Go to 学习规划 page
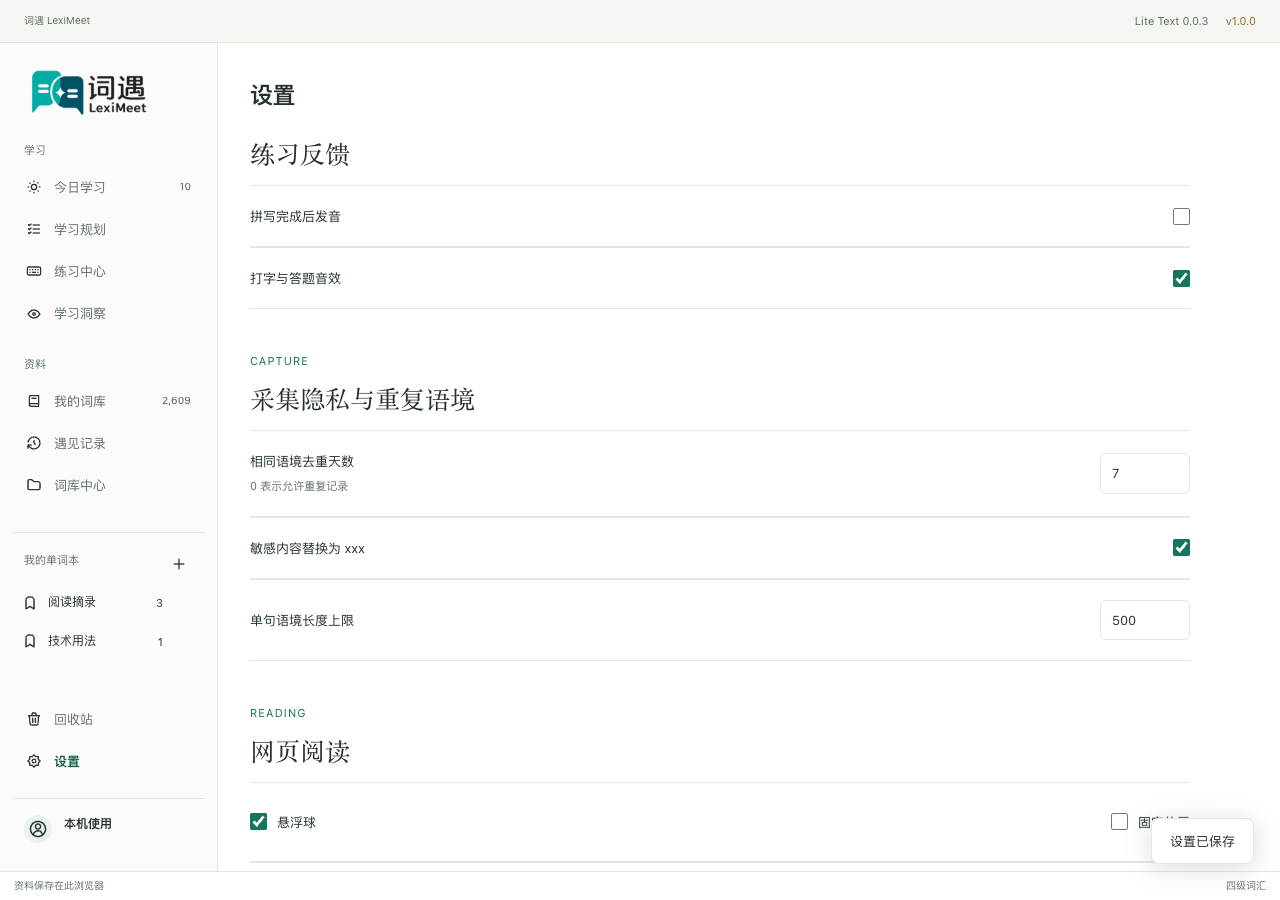1280x900 pixels. [108, 229]
